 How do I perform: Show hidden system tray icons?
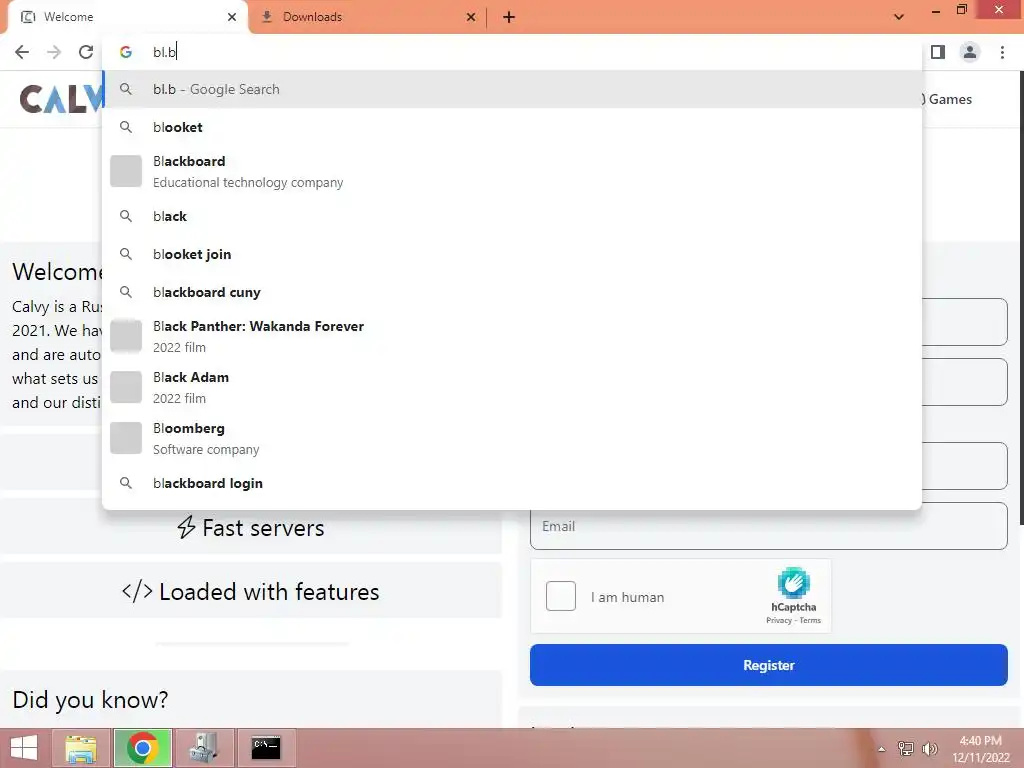[882, 749]
